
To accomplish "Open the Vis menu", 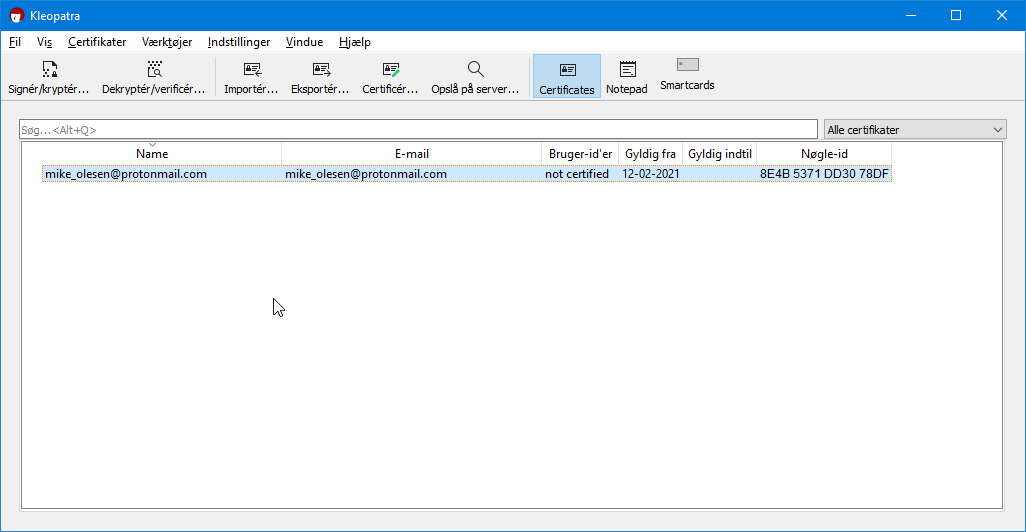I will (44, 42).
